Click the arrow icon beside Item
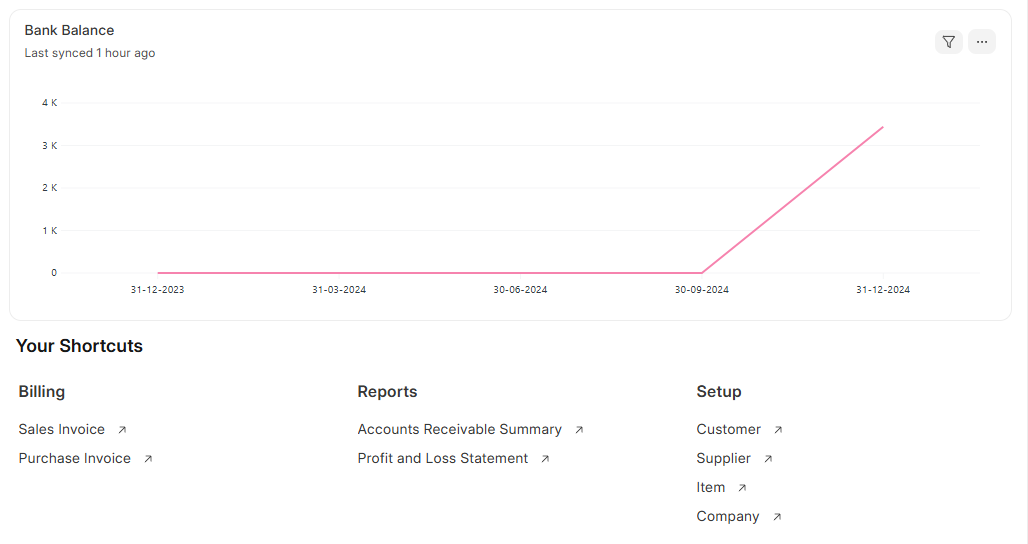Image resolution: width=1028 pixels, height=544 pixels. tap(742, 488)
